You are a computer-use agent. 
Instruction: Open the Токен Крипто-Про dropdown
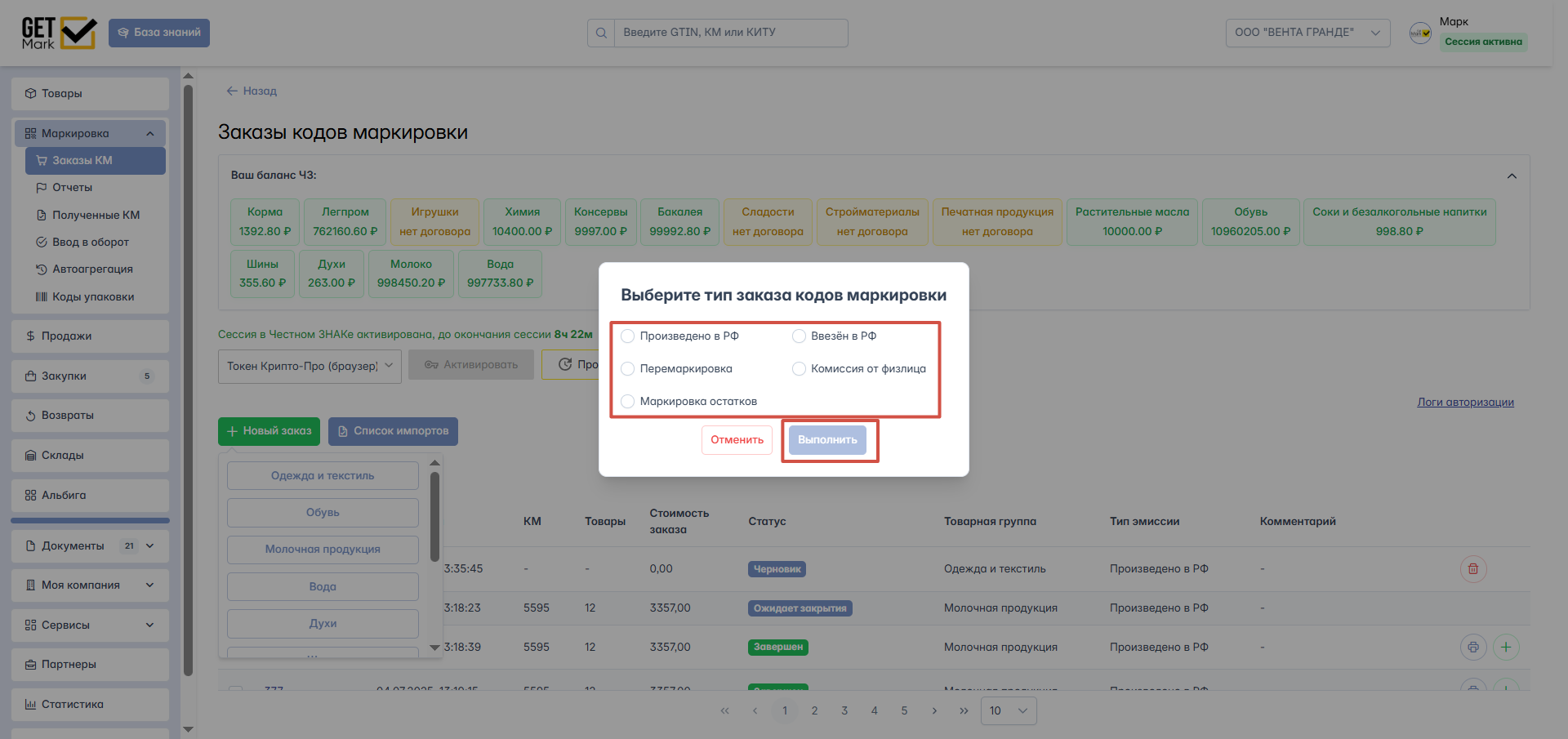(x=310, y=367)
